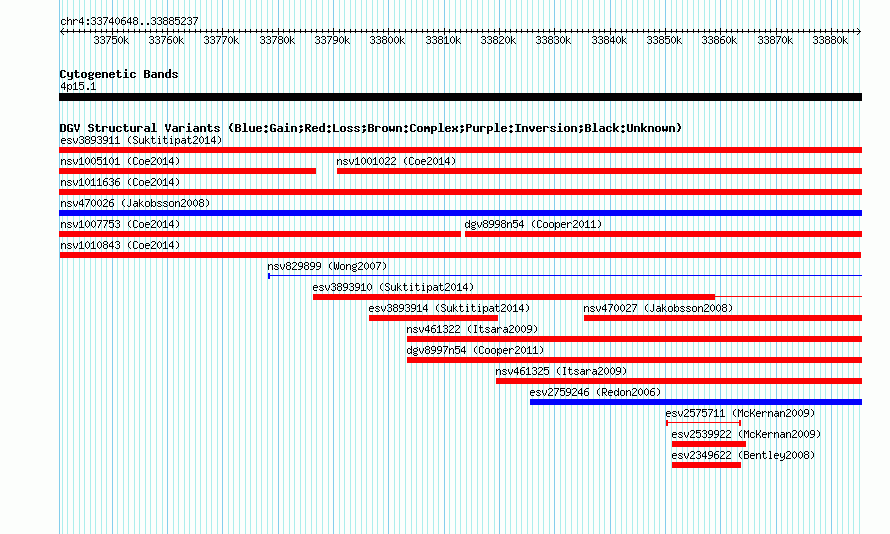Click the 33830k ruler tick label
The width and height of the screenshot is (890, 534).
553,40
